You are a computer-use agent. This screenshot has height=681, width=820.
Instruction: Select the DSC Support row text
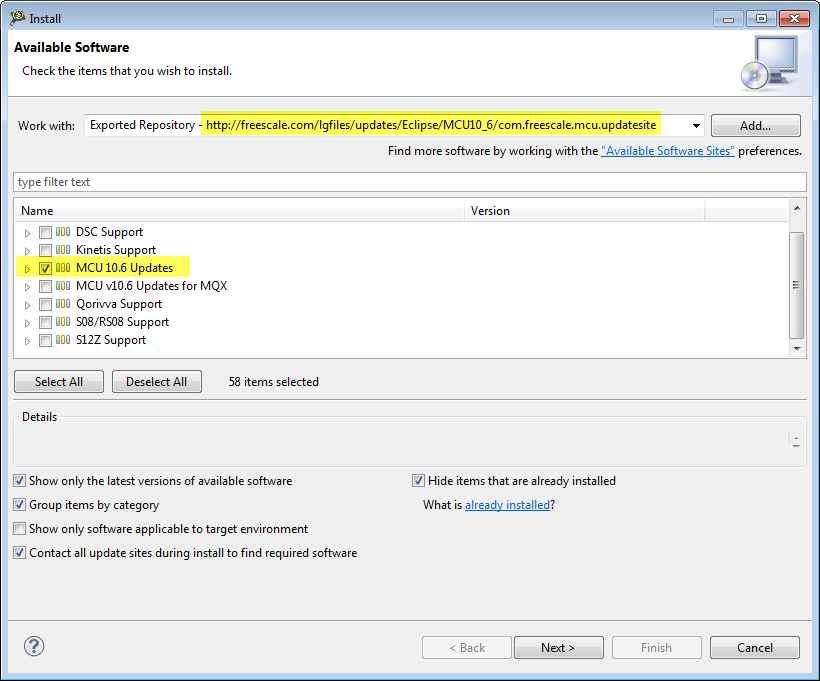click(109, 232)
